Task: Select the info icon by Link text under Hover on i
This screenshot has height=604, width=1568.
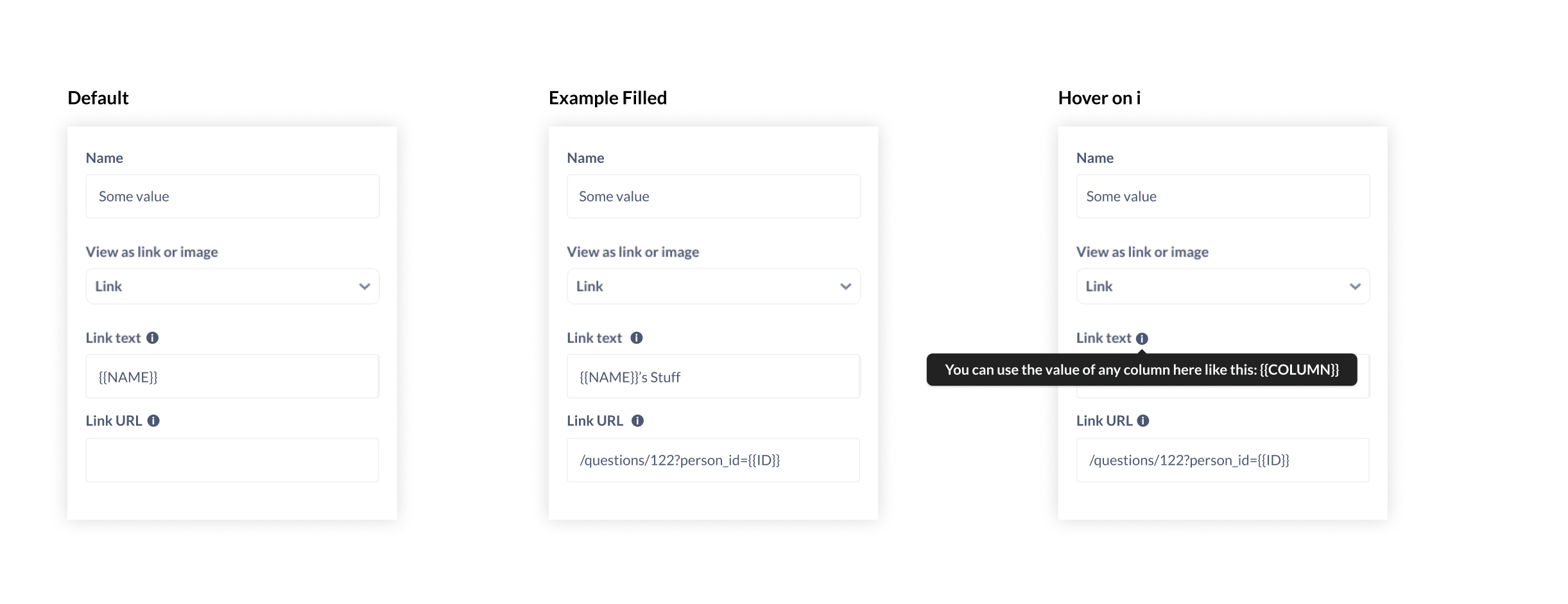Action: click(x=1143, y=338)
